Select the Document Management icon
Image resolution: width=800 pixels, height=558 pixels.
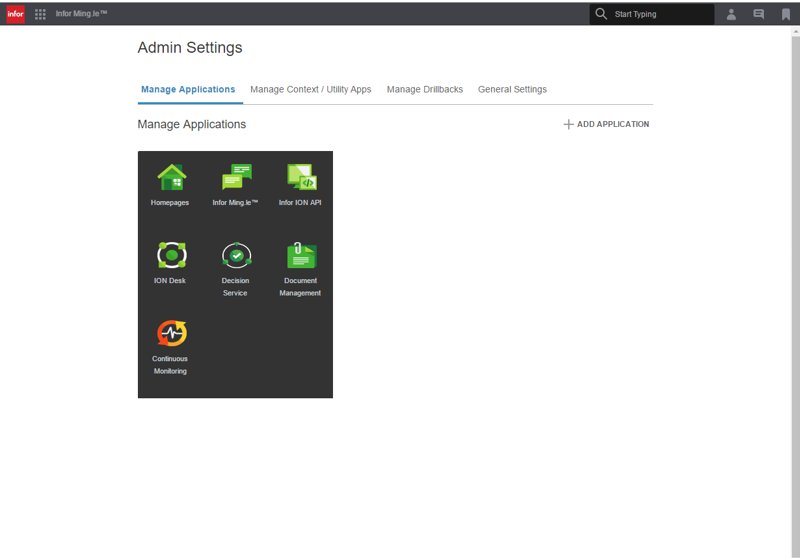[301, 256]
